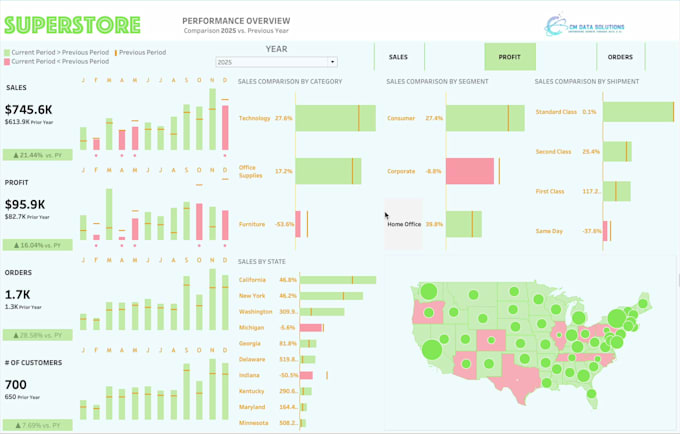This screenshot has width=680, height=434.
Task: Select New York in Sales by State
Action: click(x=252, y=296)
